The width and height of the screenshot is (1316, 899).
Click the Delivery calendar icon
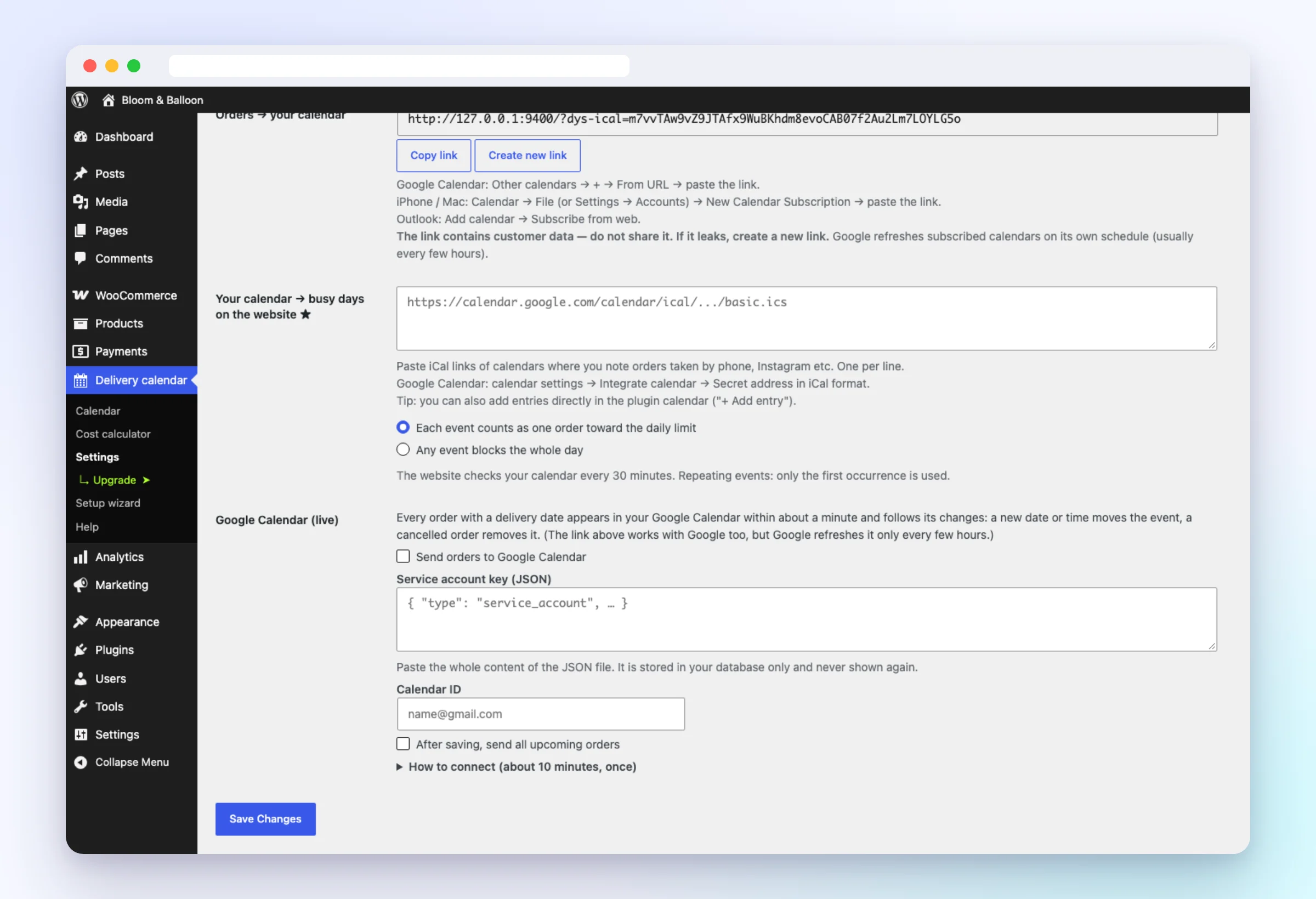(81, 380)
